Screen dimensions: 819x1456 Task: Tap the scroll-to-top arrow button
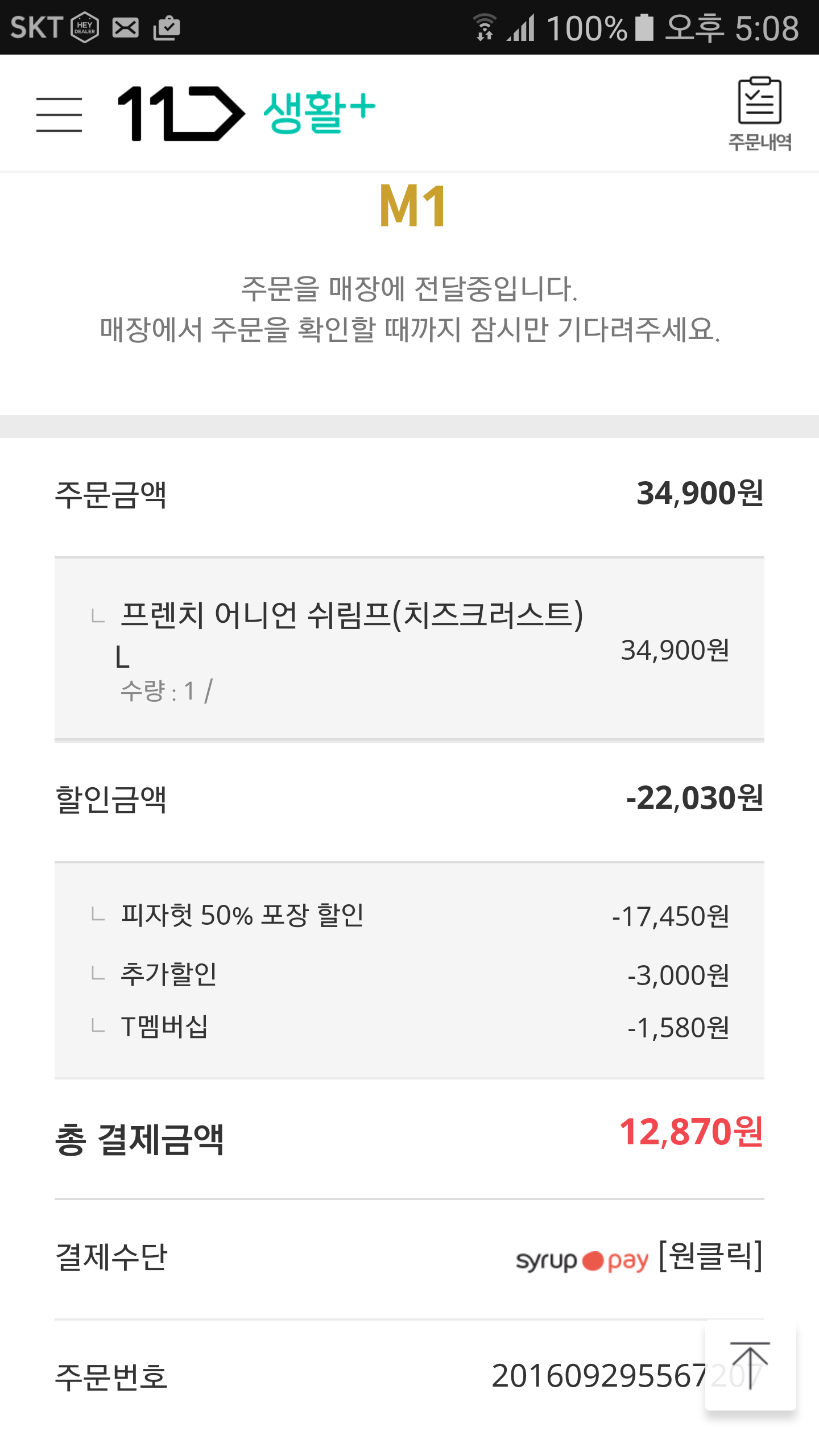[750, 1366]
